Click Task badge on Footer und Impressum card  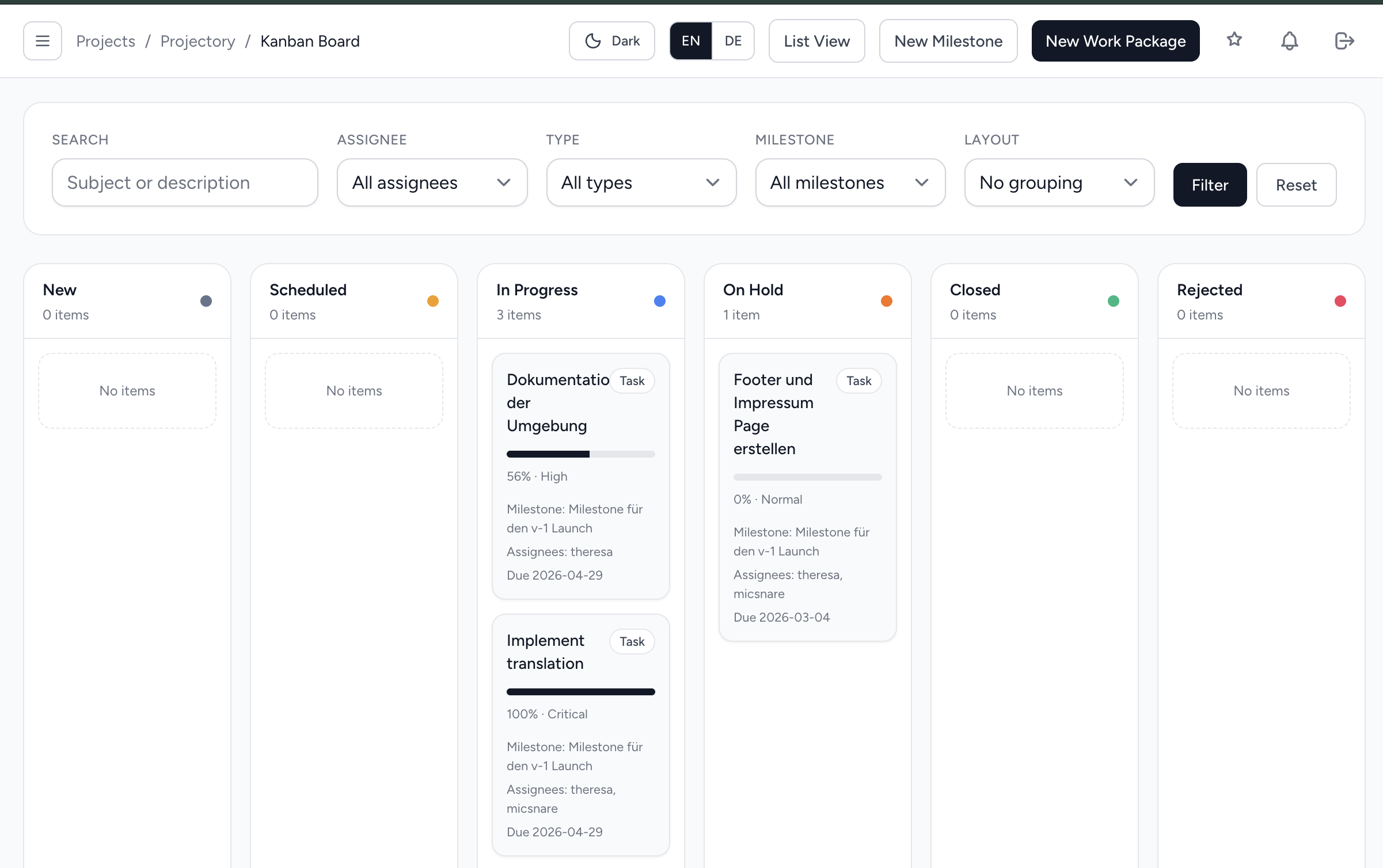858,380
